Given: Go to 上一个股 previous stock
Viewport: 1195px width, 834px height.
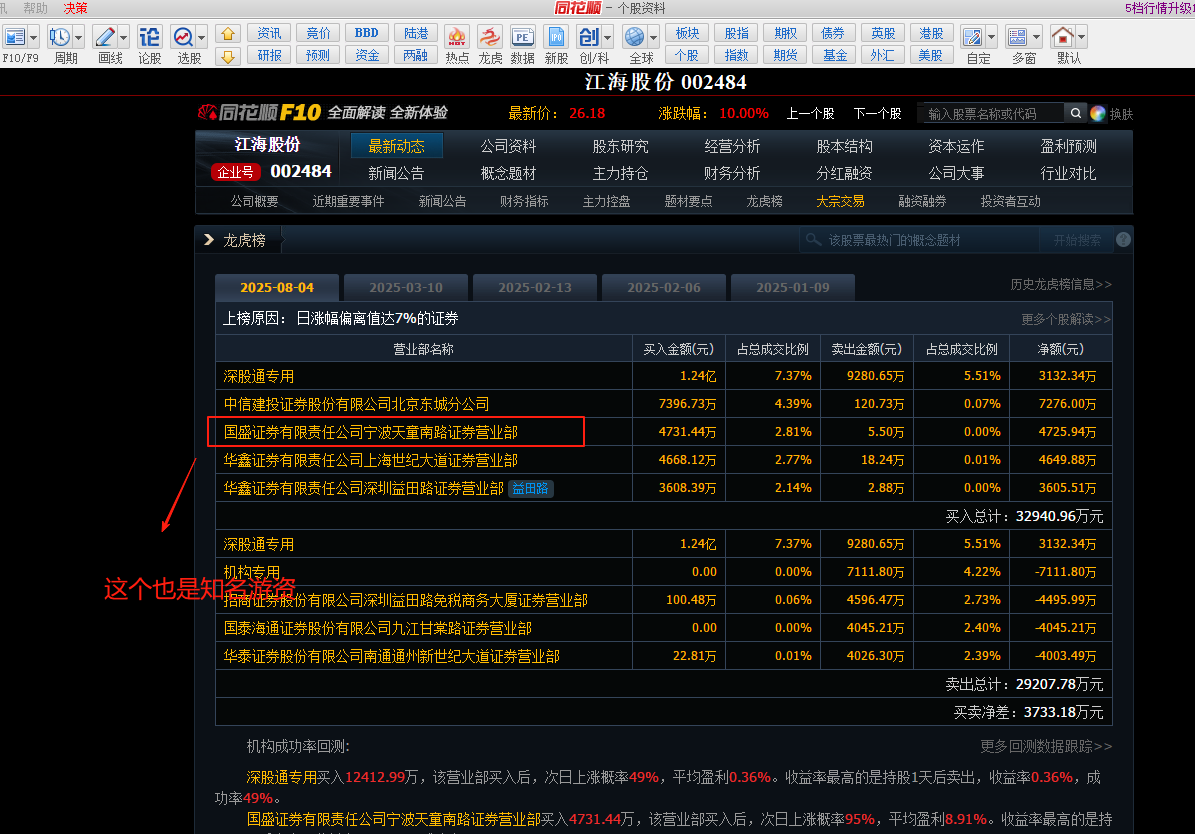Looking at the screenshot, I should (x=810, y=114).
